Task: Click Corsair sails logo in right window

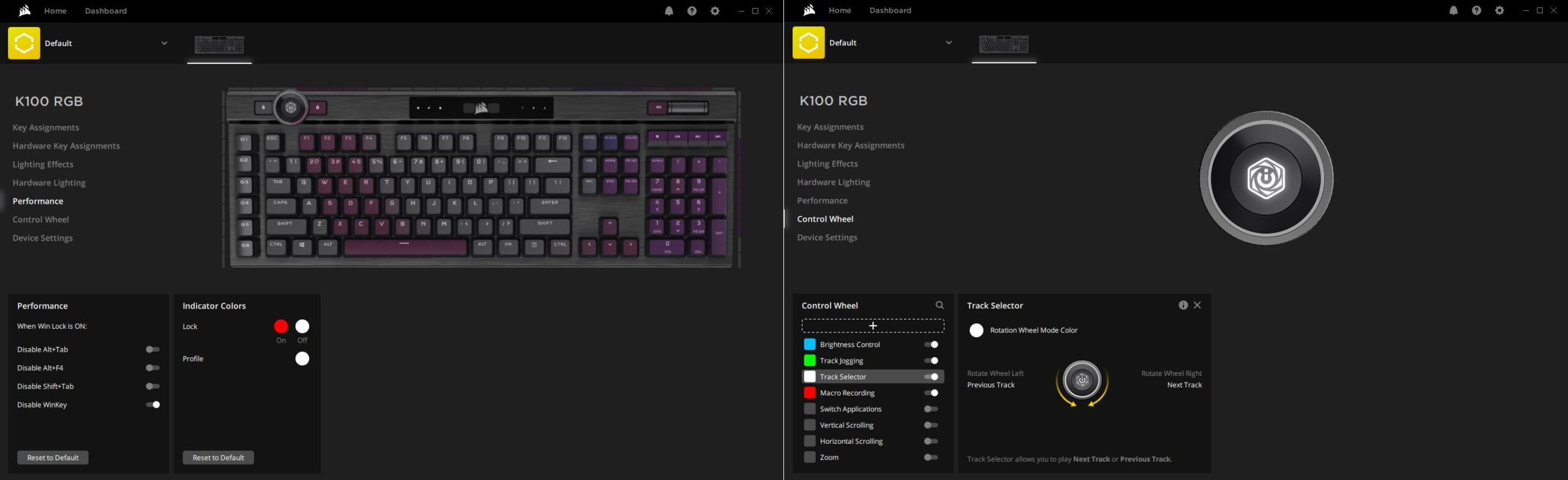Action: (809, 10)
